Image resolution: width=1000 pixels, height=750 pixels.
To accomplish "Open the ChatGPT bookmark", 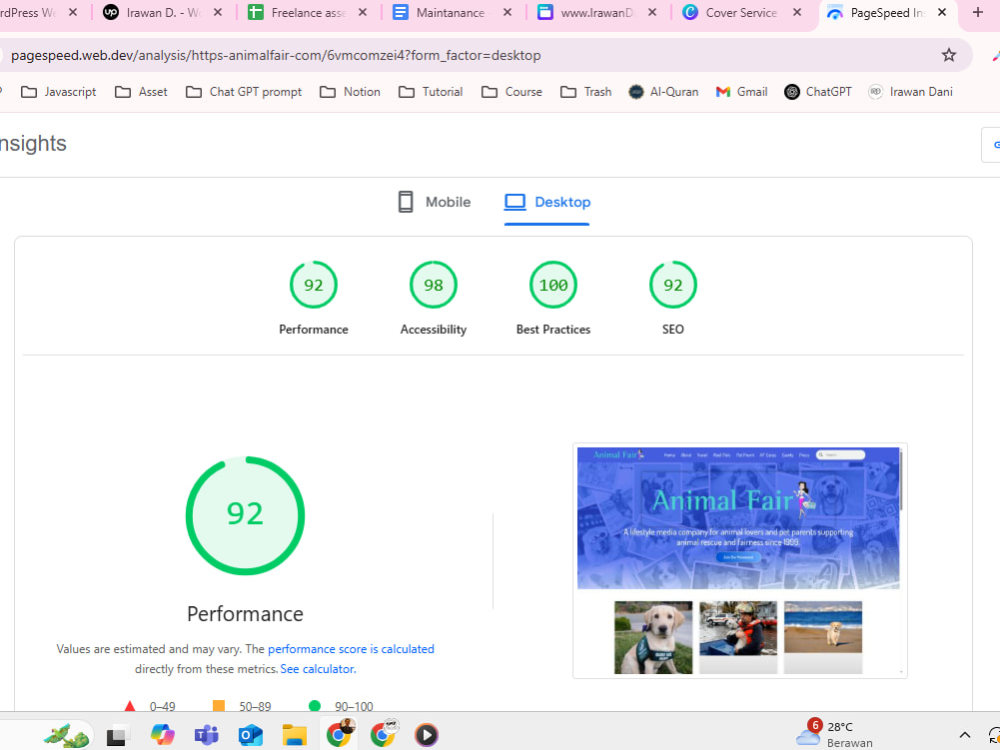I will tap(818, 92).
